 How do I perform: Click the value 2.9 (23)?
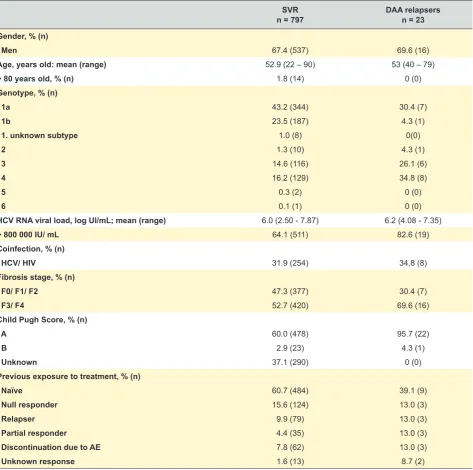click(290, 348)
